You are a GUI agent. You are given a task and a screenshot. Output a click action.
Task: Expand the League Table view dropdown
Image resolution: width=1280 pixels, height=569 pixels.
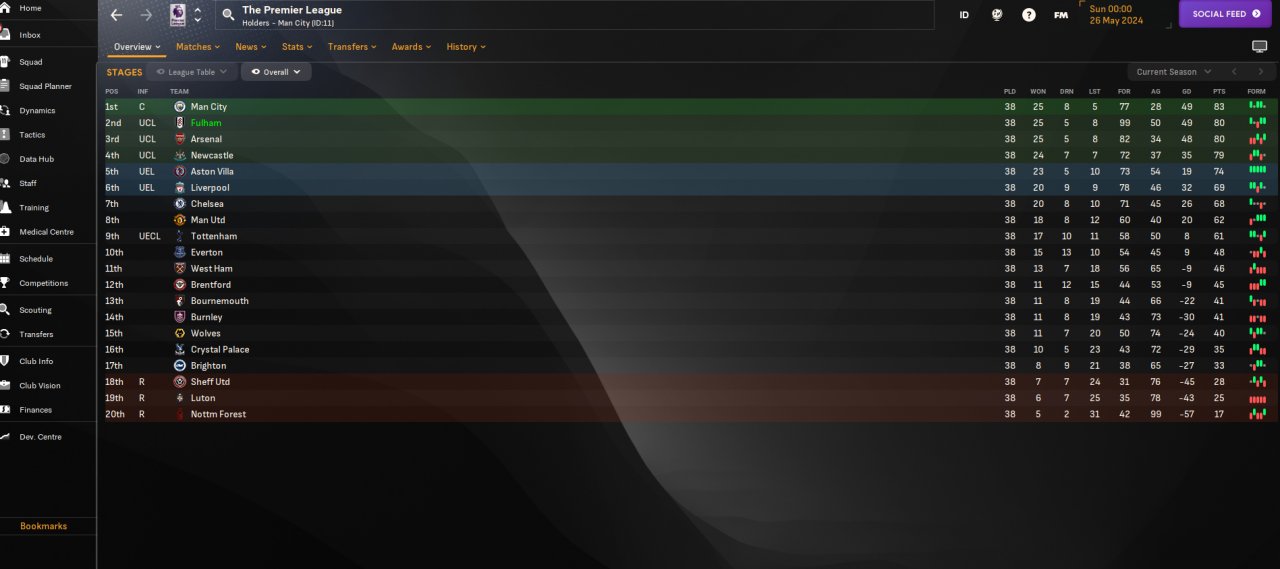(x=192, y=72)
